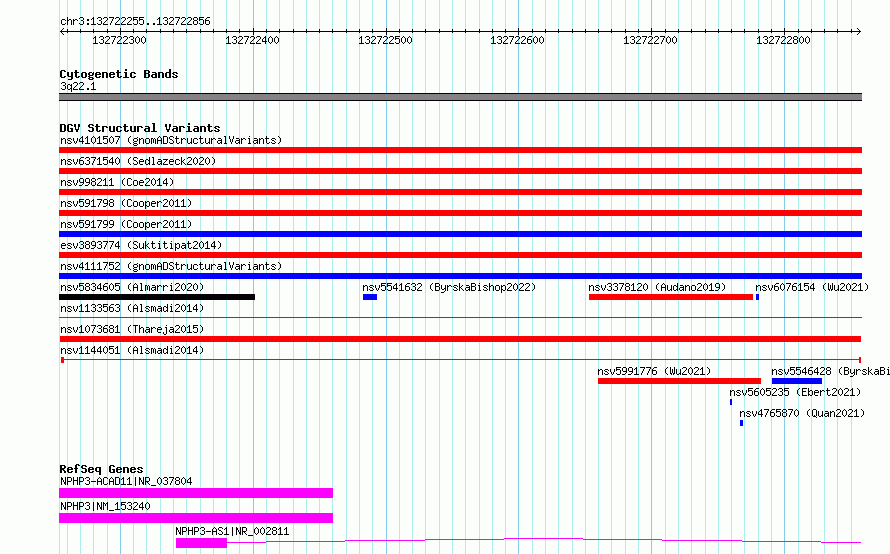Click the ruler's left arrow end
The width and height of the screenshot is (890, 554).
tap(62, 31)
